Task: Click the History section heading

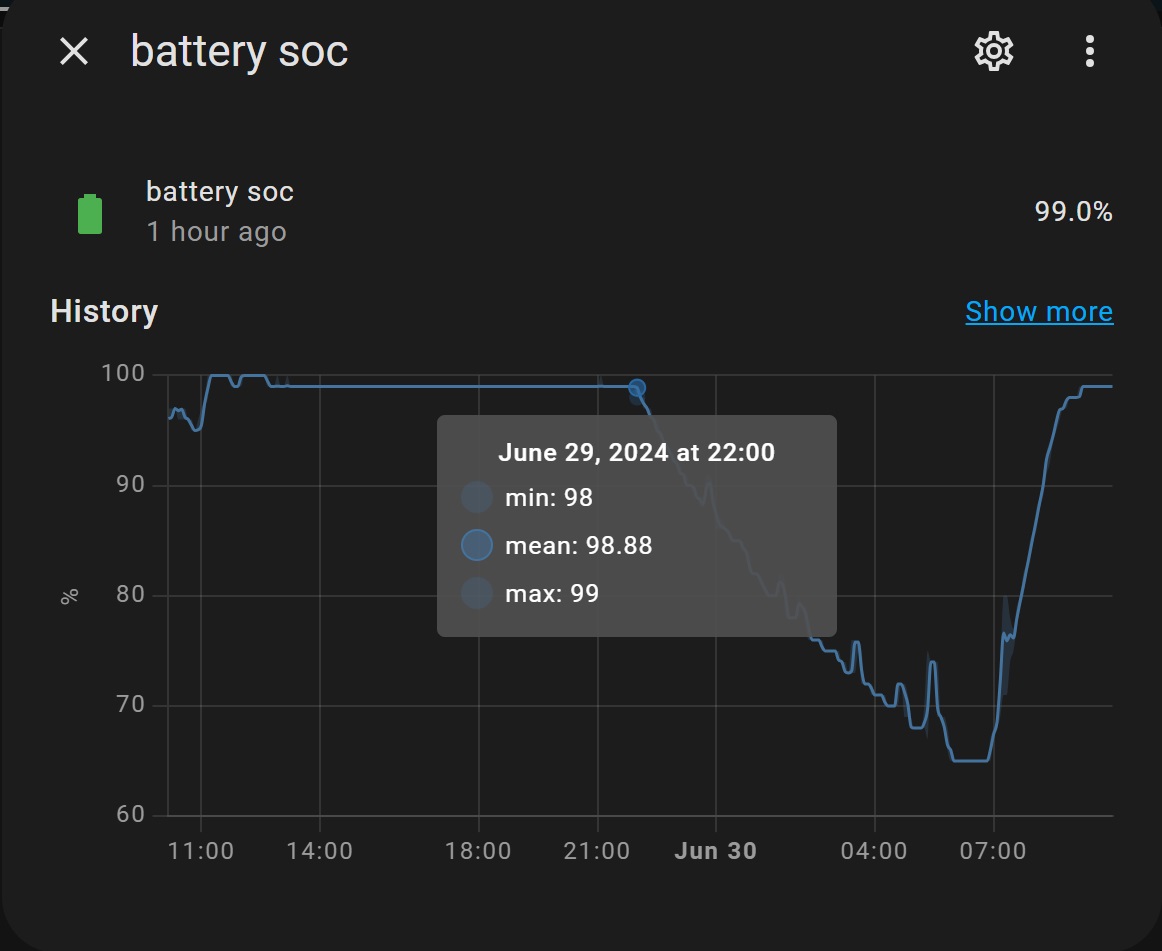Action: click(x=104, y=311)
